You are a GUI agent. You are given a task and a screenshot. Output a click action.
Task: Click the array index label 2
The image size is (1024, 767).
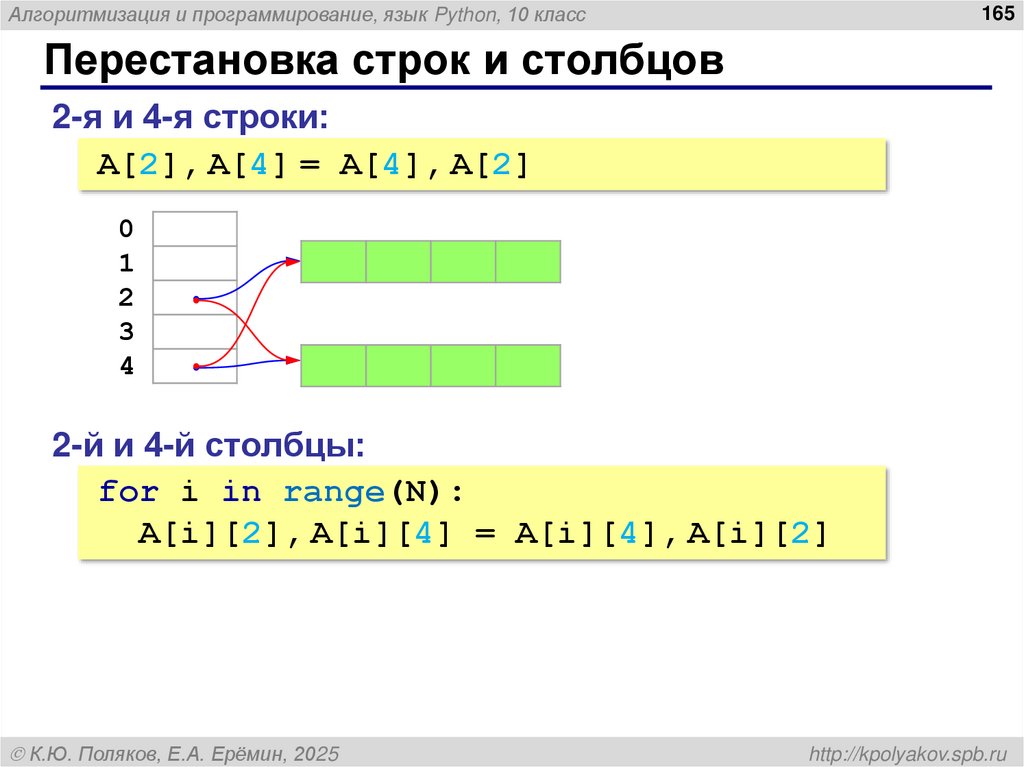coord(127,296)
